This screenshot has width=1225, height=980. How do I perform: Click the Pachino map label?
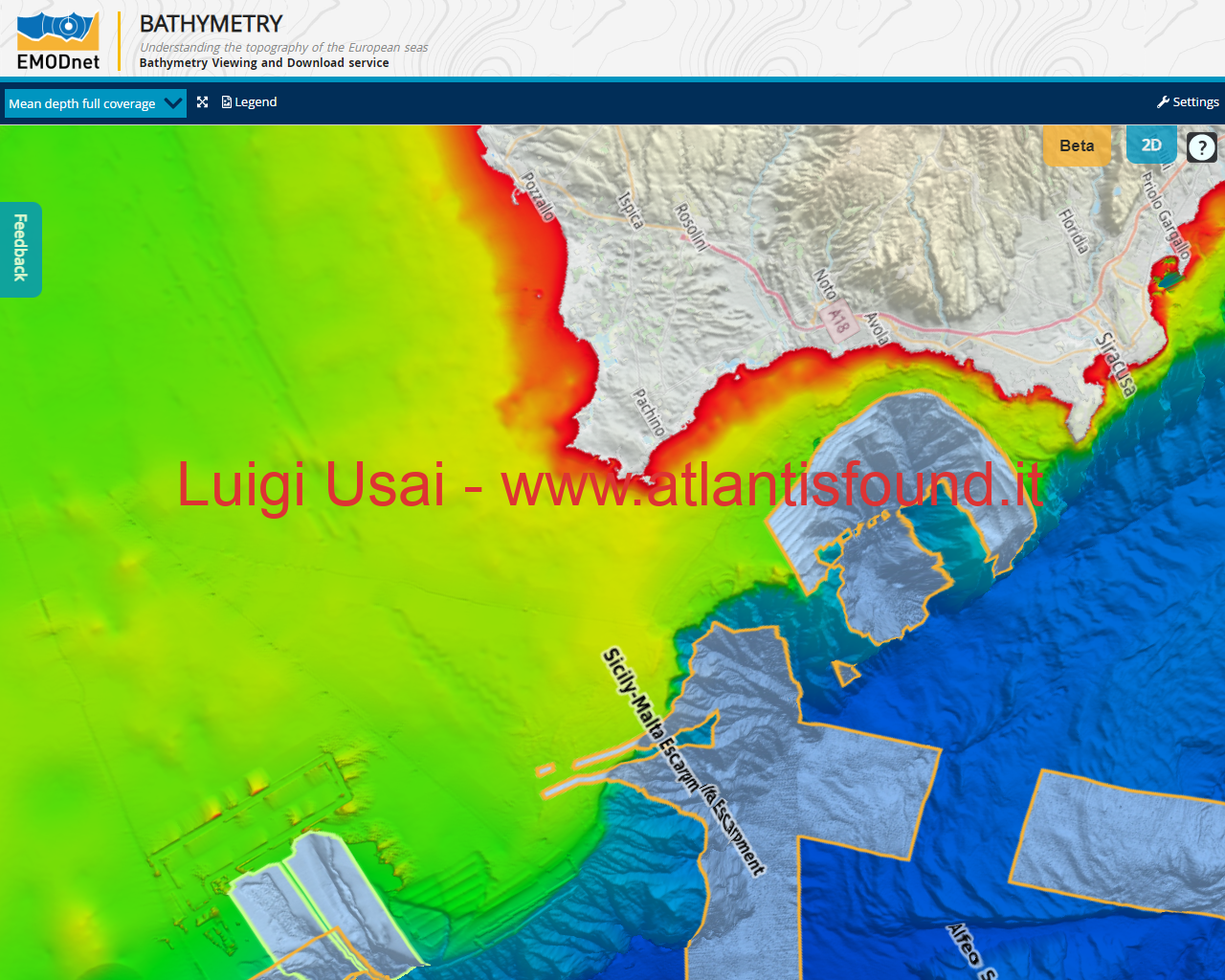[x=649, y=412]
